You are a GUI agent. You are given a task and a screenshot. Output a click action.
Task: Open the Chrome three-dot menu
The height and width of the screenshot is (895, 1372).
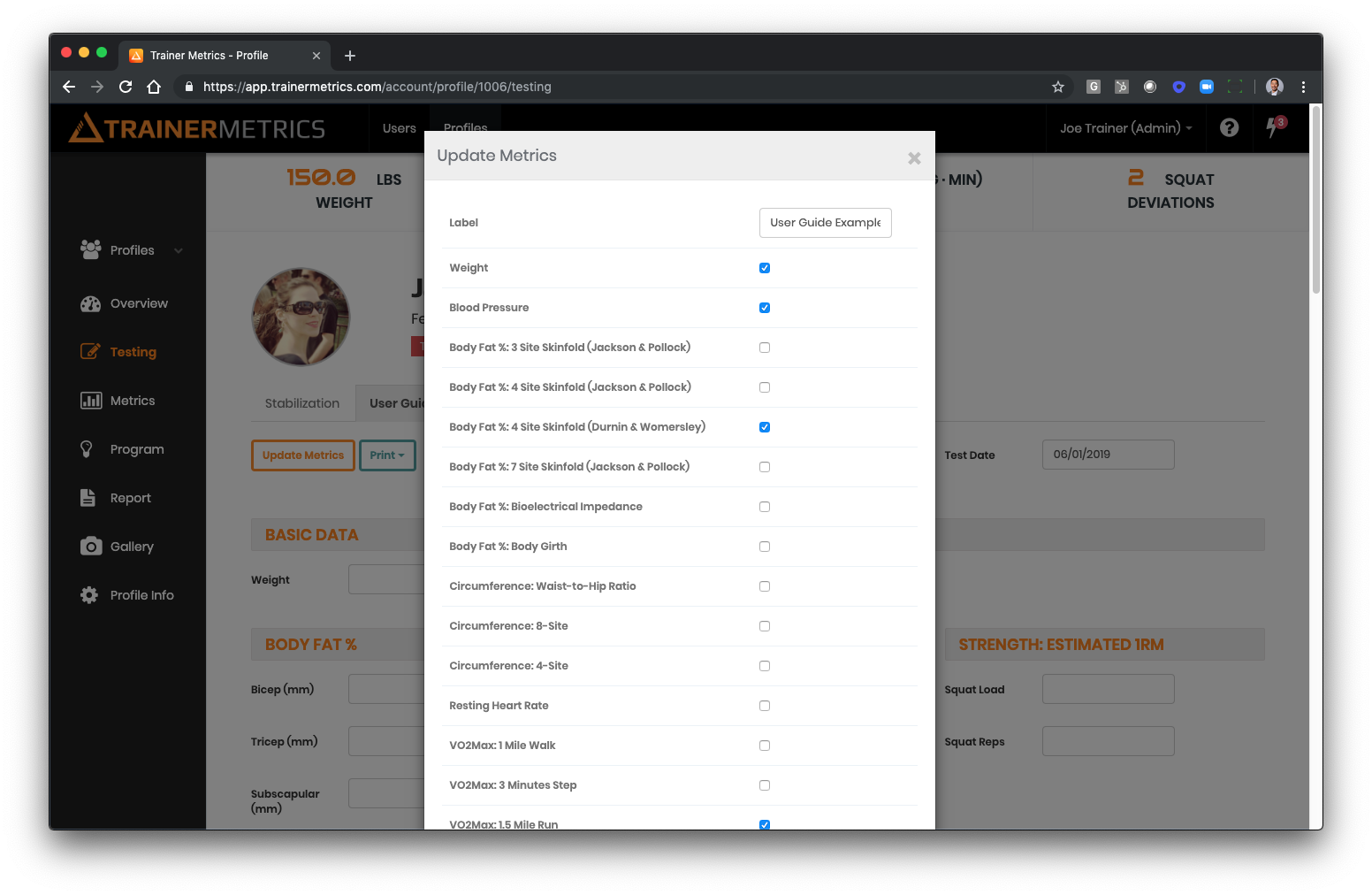click(x=1303, y=87)
